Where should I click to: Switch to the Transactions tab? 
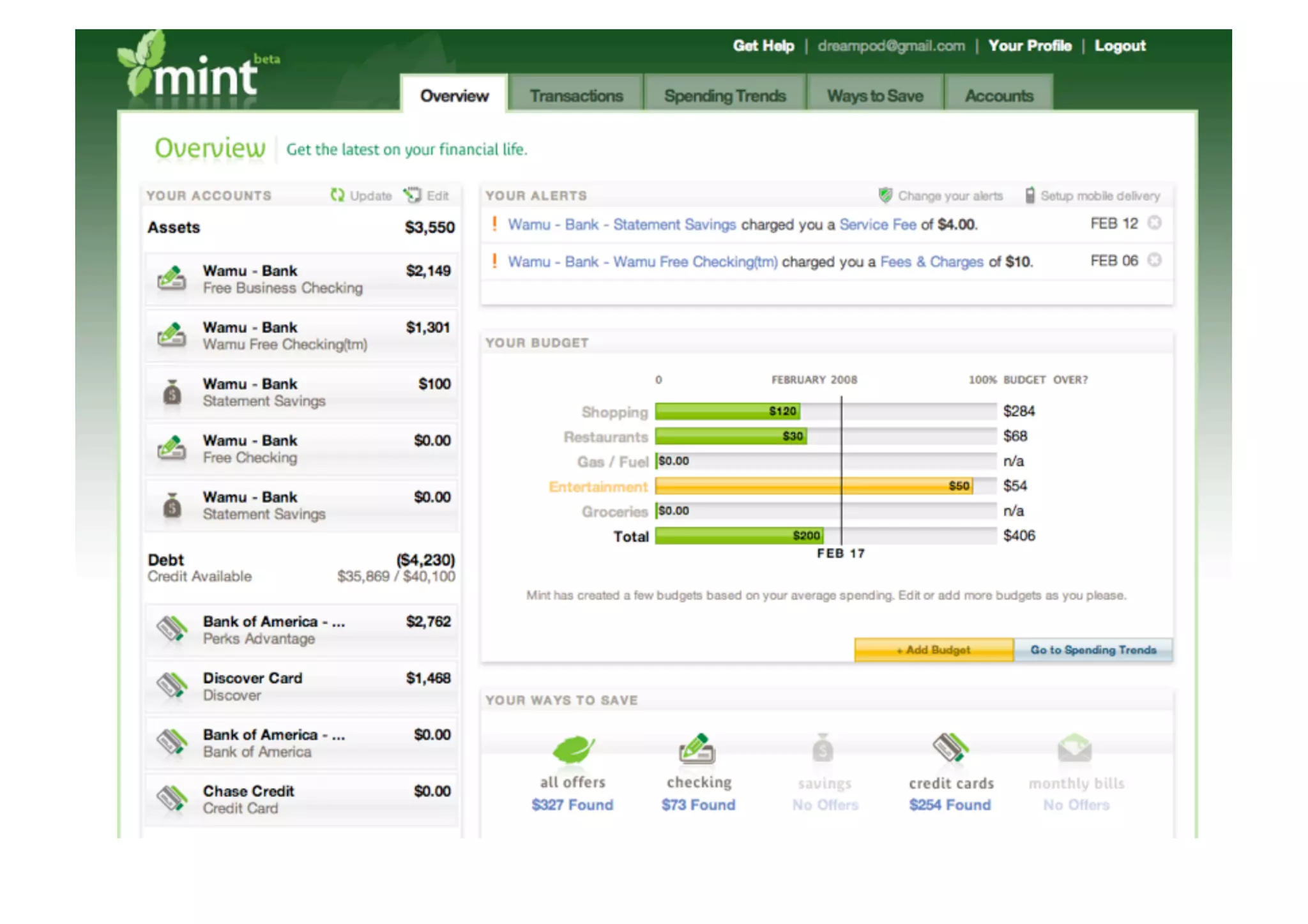pos(575,96)
